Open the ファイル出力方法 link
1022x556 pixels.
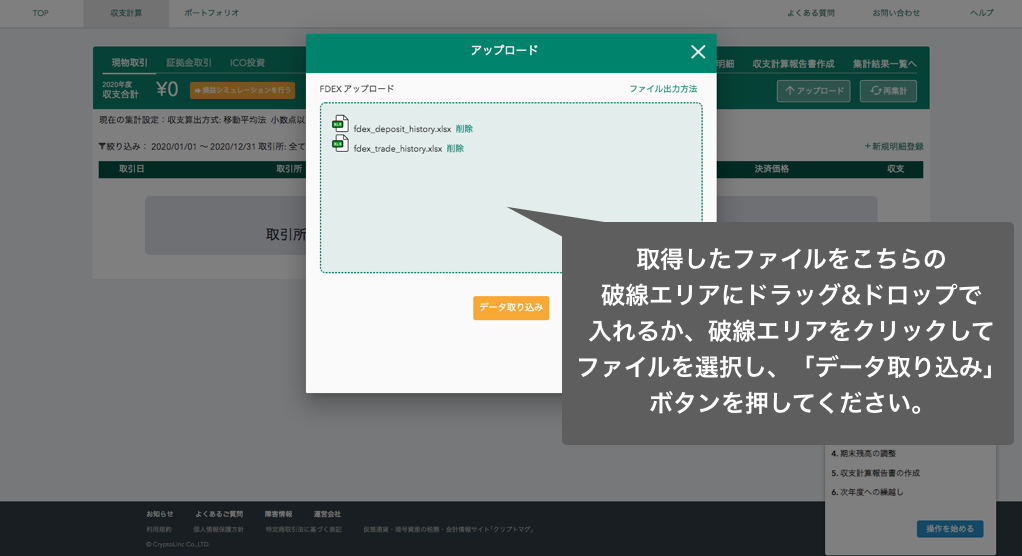[663, 89]
